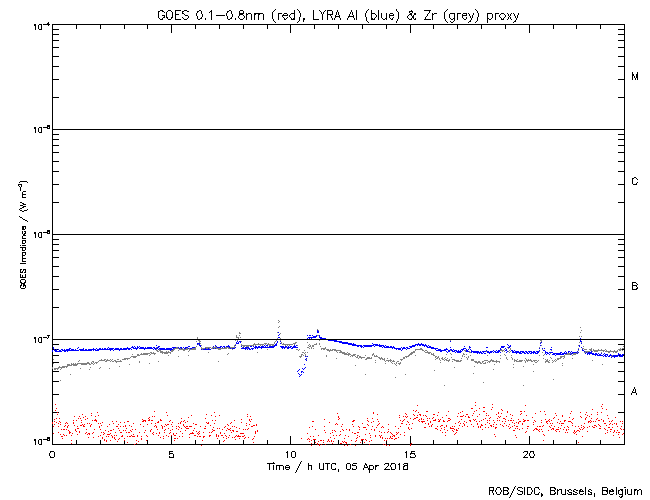Viewport: 650px width, 500px height.
Task: Click the x-axis tick label 0
Action: point(52,454)
